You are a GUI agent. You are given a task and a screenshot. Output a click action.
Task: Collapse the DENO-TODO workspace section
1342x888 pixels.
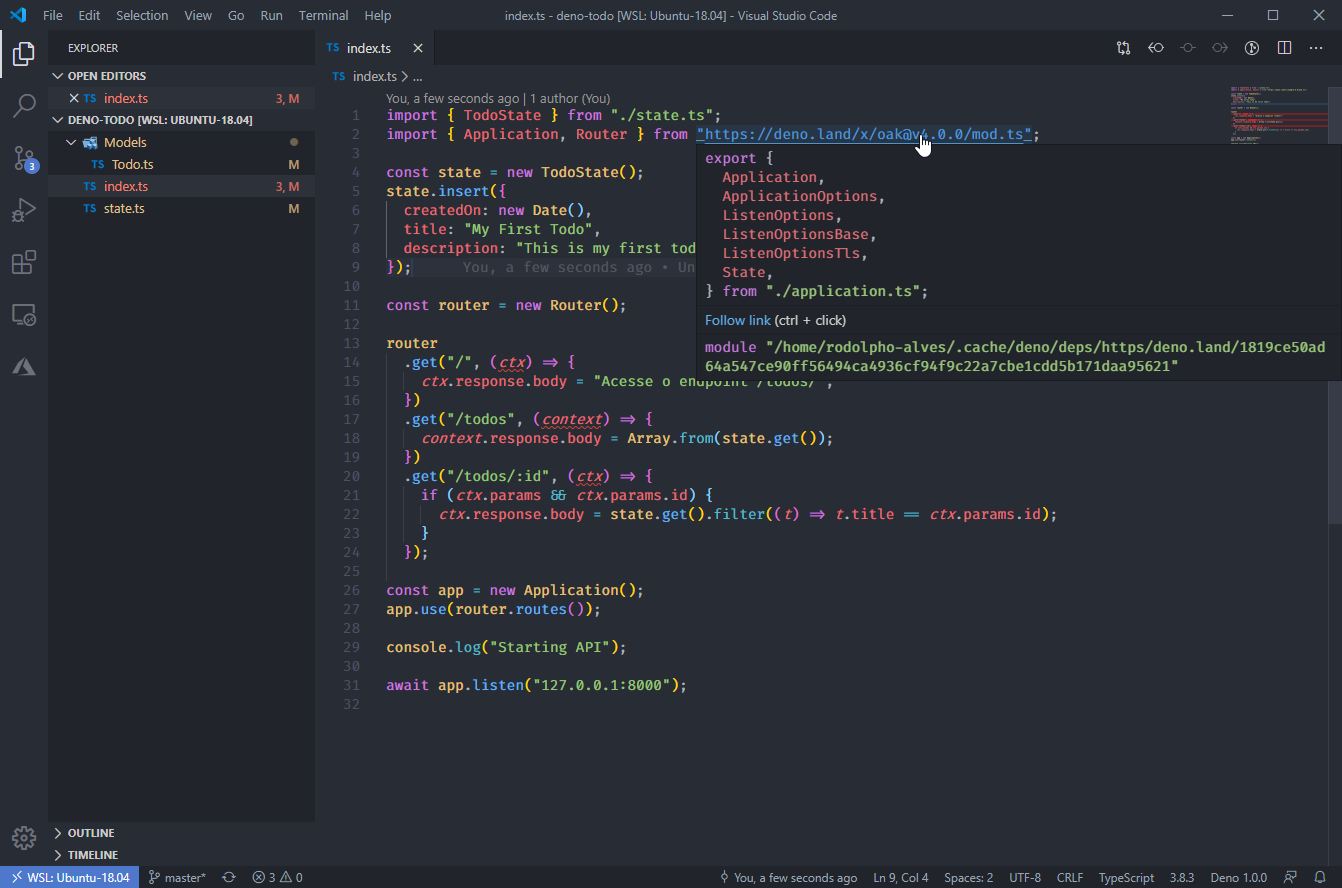[x=182, y=120]
